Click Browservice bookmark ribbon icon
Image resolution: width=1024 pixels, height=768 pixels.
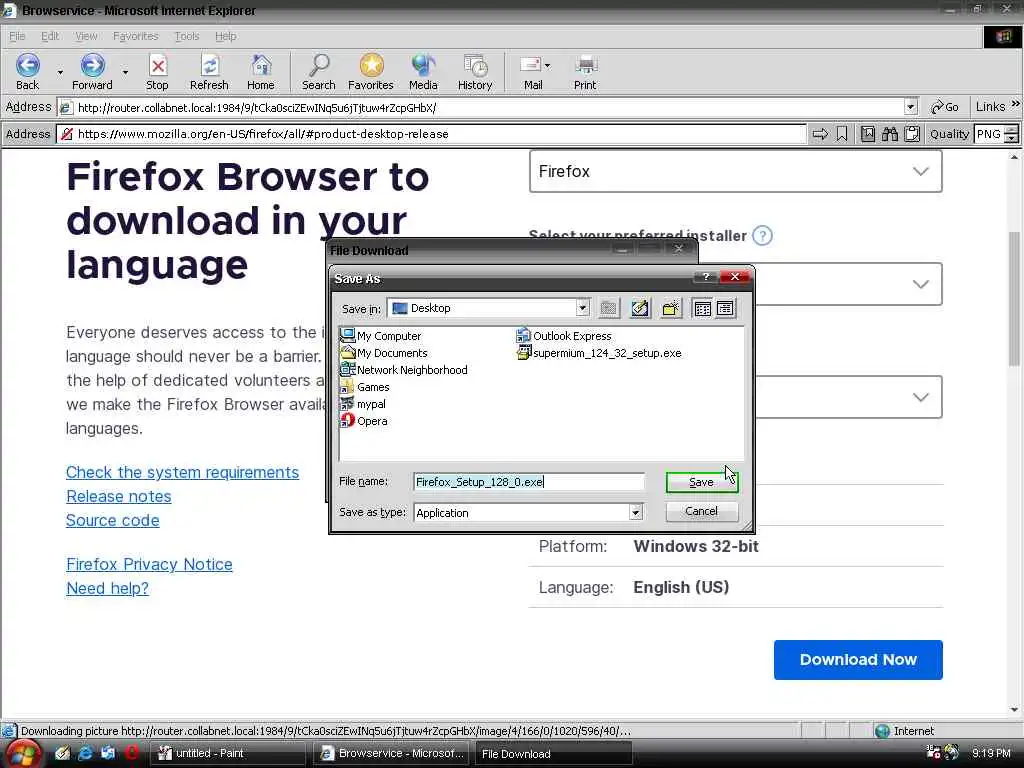(842, 134)
